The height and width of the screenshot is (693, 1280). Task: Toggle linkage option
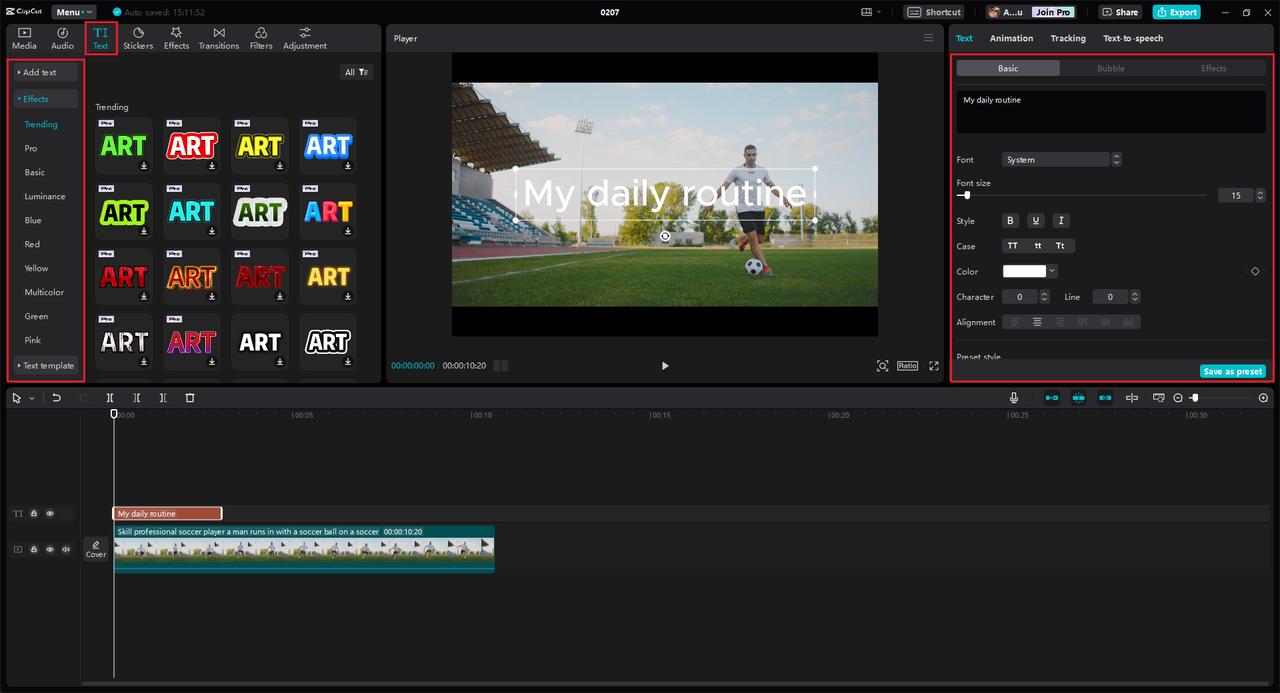coord(1105,398)
